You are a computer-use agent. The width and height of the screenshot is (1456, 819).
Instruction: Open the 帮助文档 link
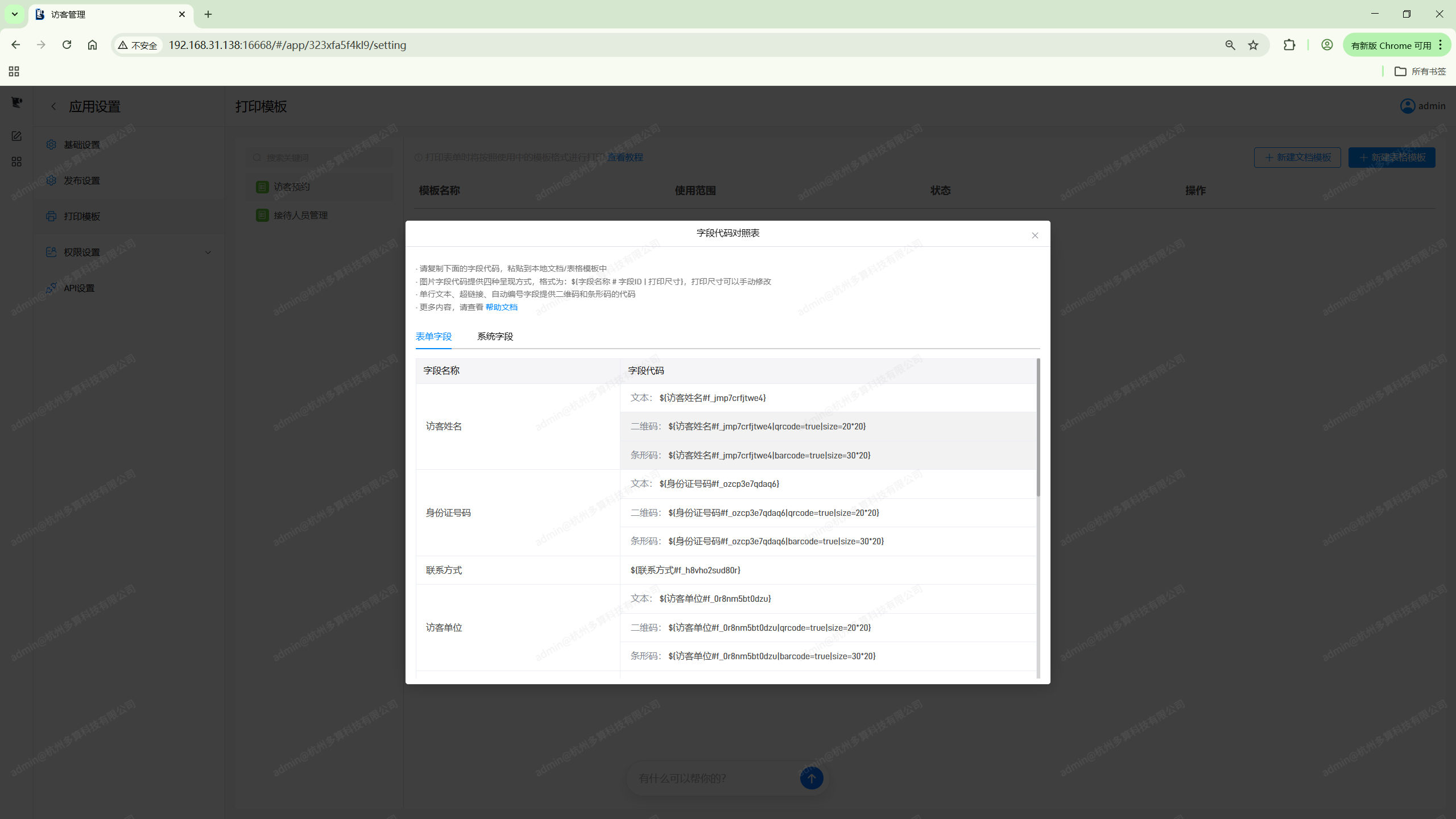[x=501, y=307]
